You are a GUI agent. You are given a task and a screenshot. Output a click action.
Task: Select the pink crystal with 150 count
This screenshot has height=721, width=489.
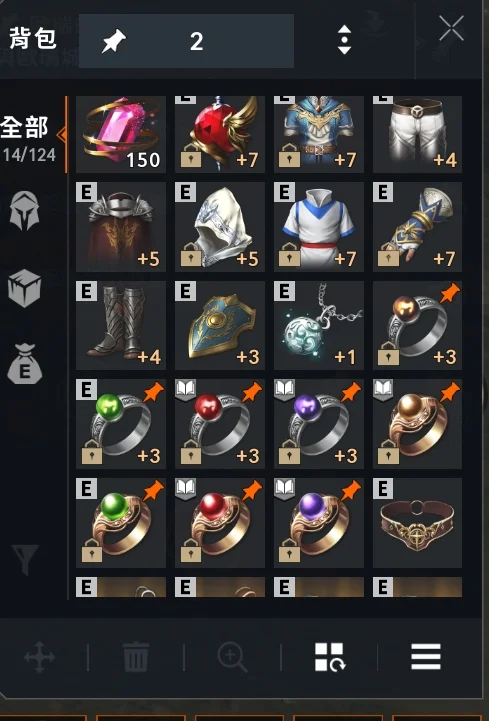121,134
